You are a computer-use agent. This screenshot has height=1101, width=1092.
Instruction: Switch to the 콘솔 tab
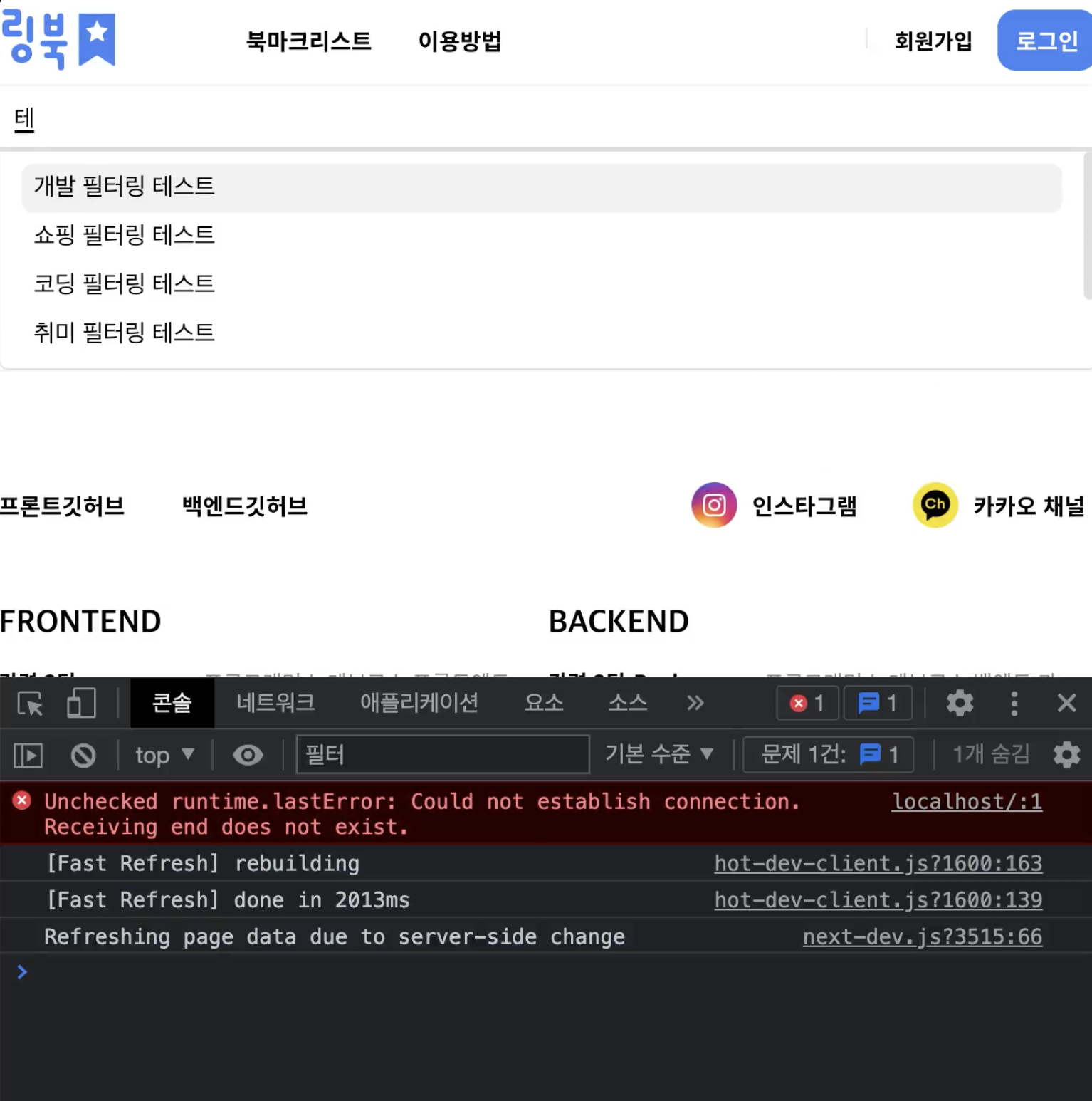point(172,703)
